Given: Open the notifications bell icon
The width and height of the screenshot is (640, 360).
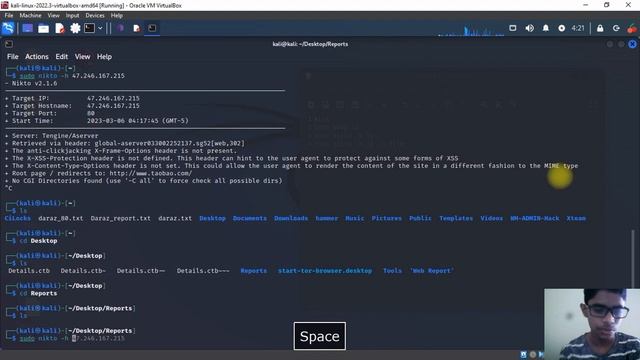Looking at the screenshot, I should pyautogui.click(x=546, y=28).
